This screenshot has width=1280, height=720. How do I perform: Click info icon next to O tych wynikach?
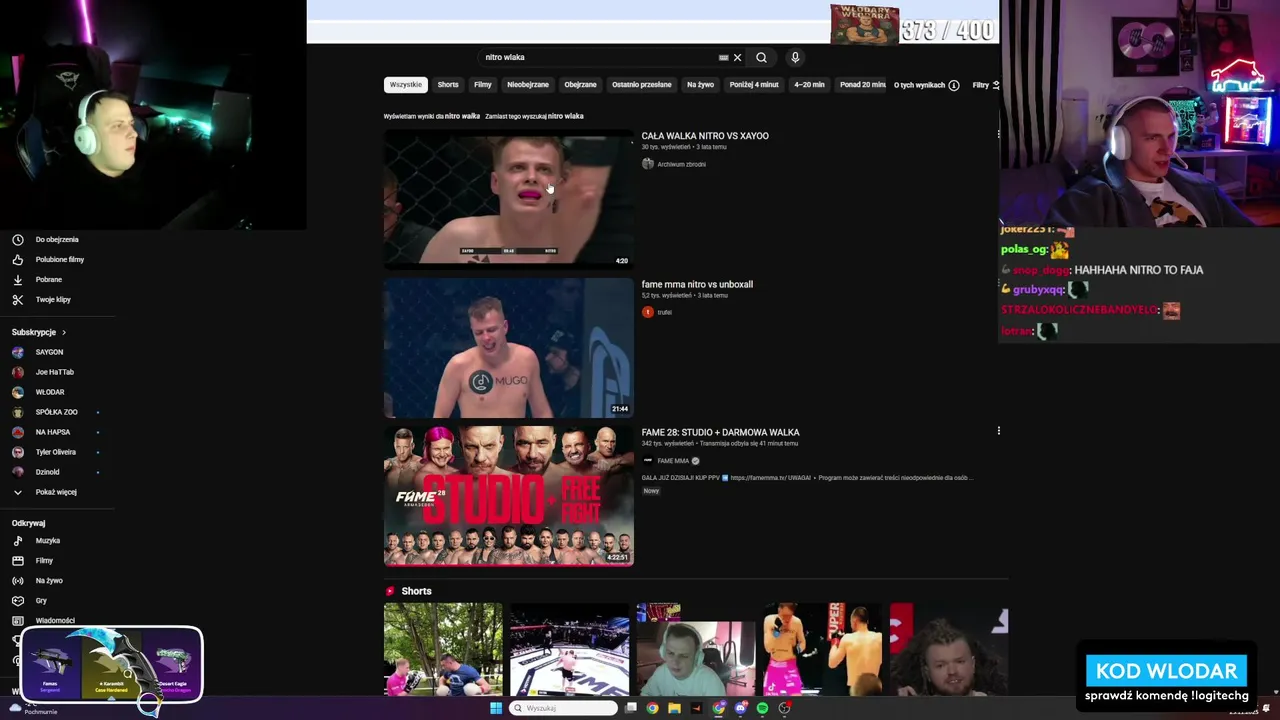(954, 85)
